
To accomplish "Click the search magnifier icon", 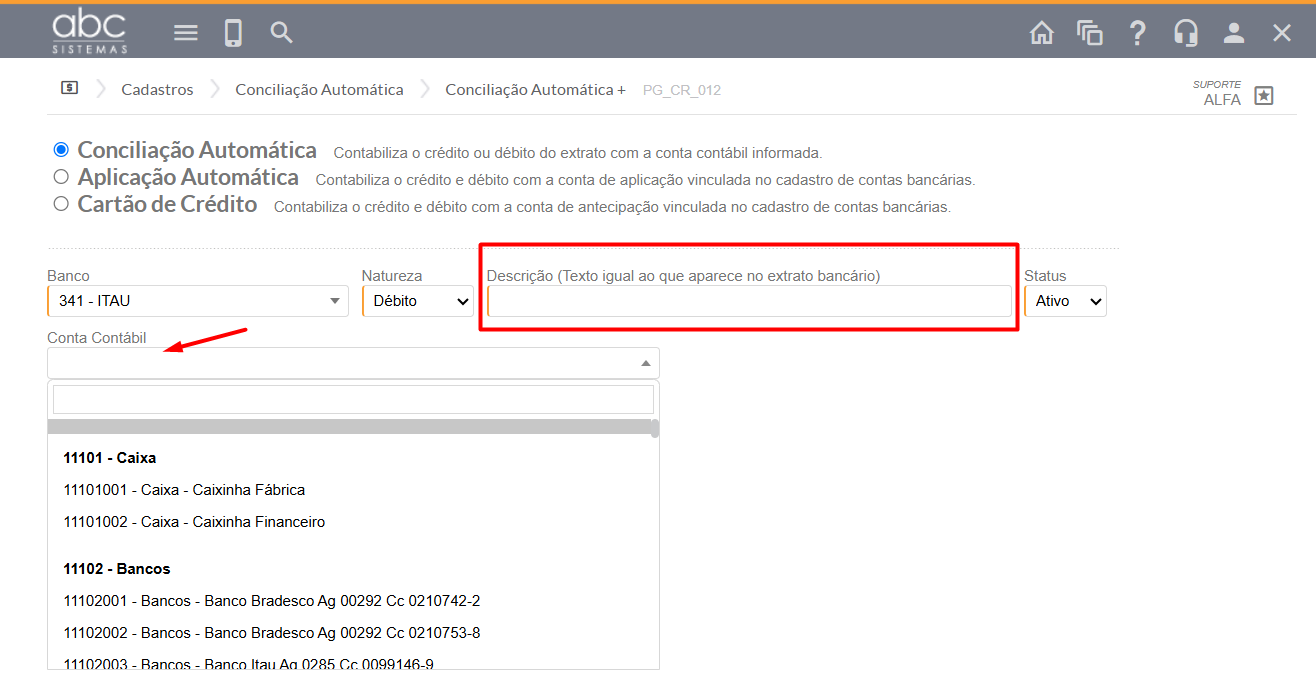I will click(282, 33).
